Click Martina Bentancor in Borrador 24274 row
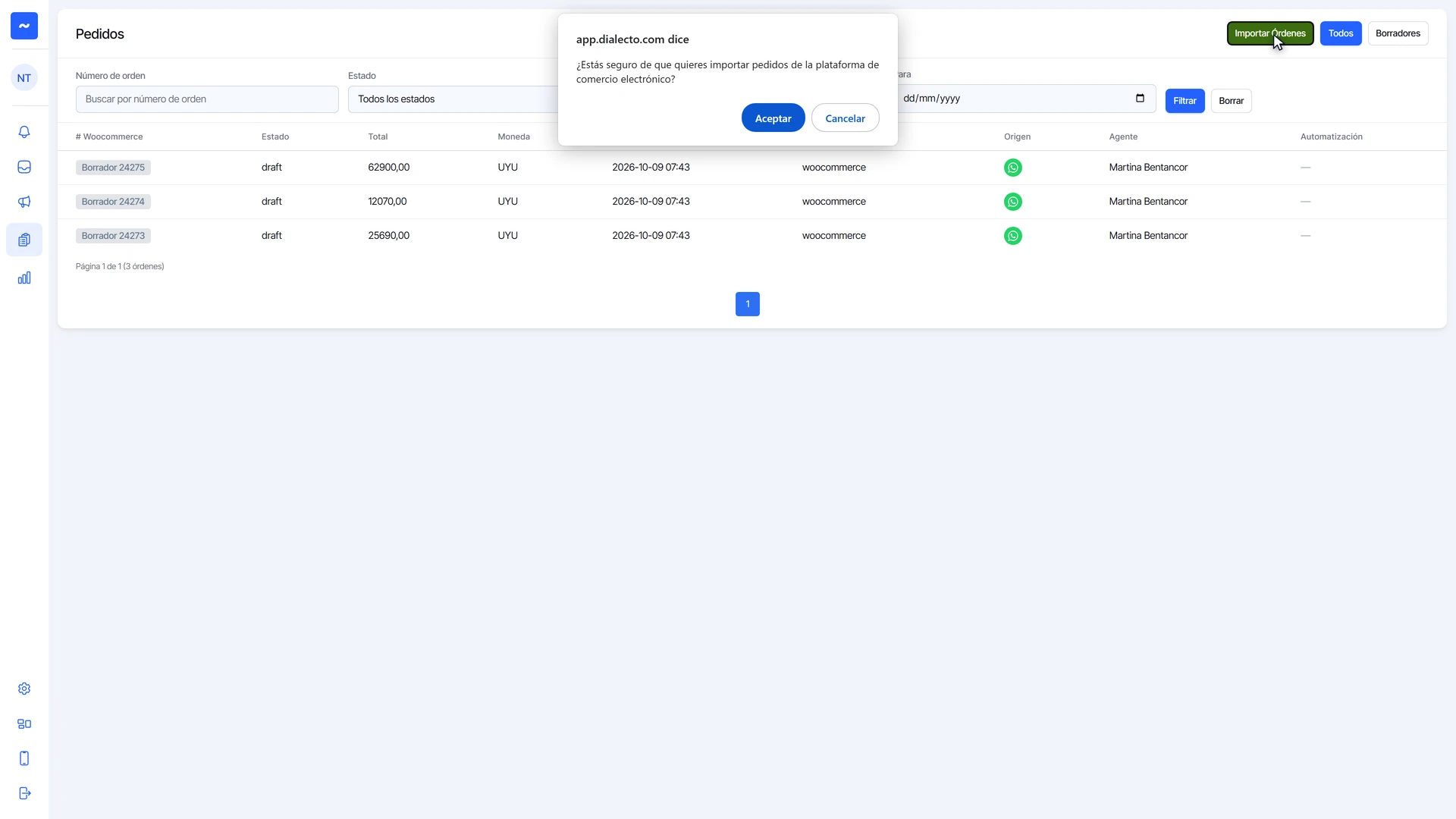 click(1148, 202)
